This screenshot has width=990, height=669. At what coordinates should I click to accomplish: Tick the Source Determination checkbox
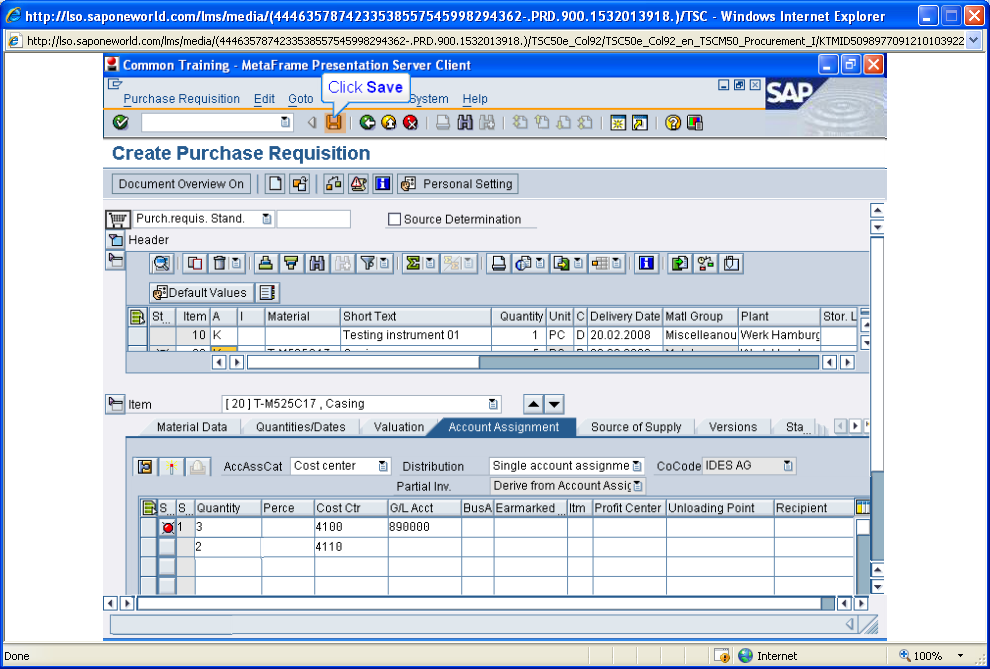tap(395, 219)
